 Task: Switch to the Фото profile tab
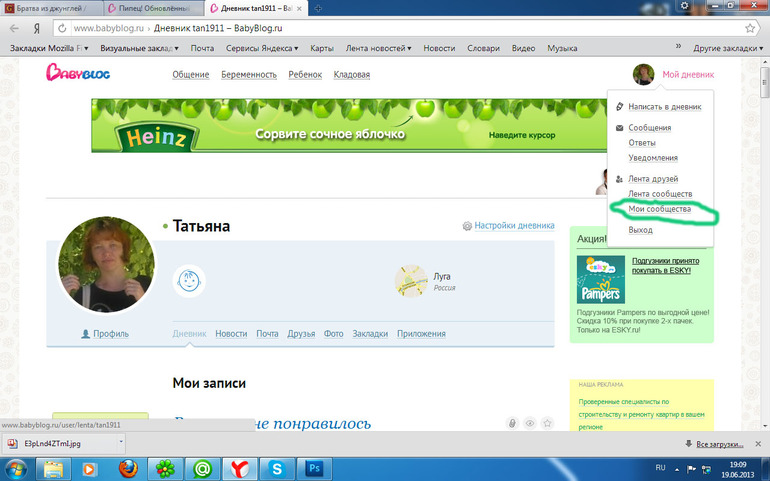coord(333,334)
